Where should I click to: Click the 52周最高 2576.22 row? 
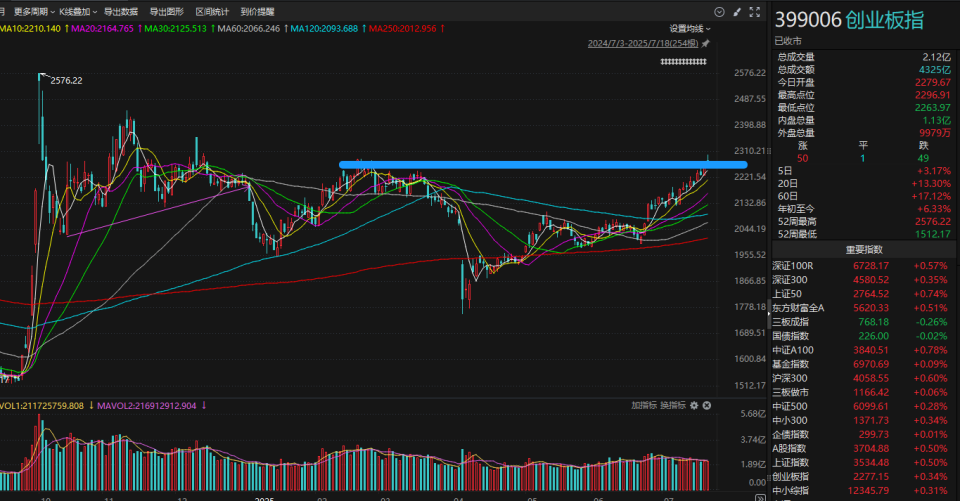click(864, 222)
